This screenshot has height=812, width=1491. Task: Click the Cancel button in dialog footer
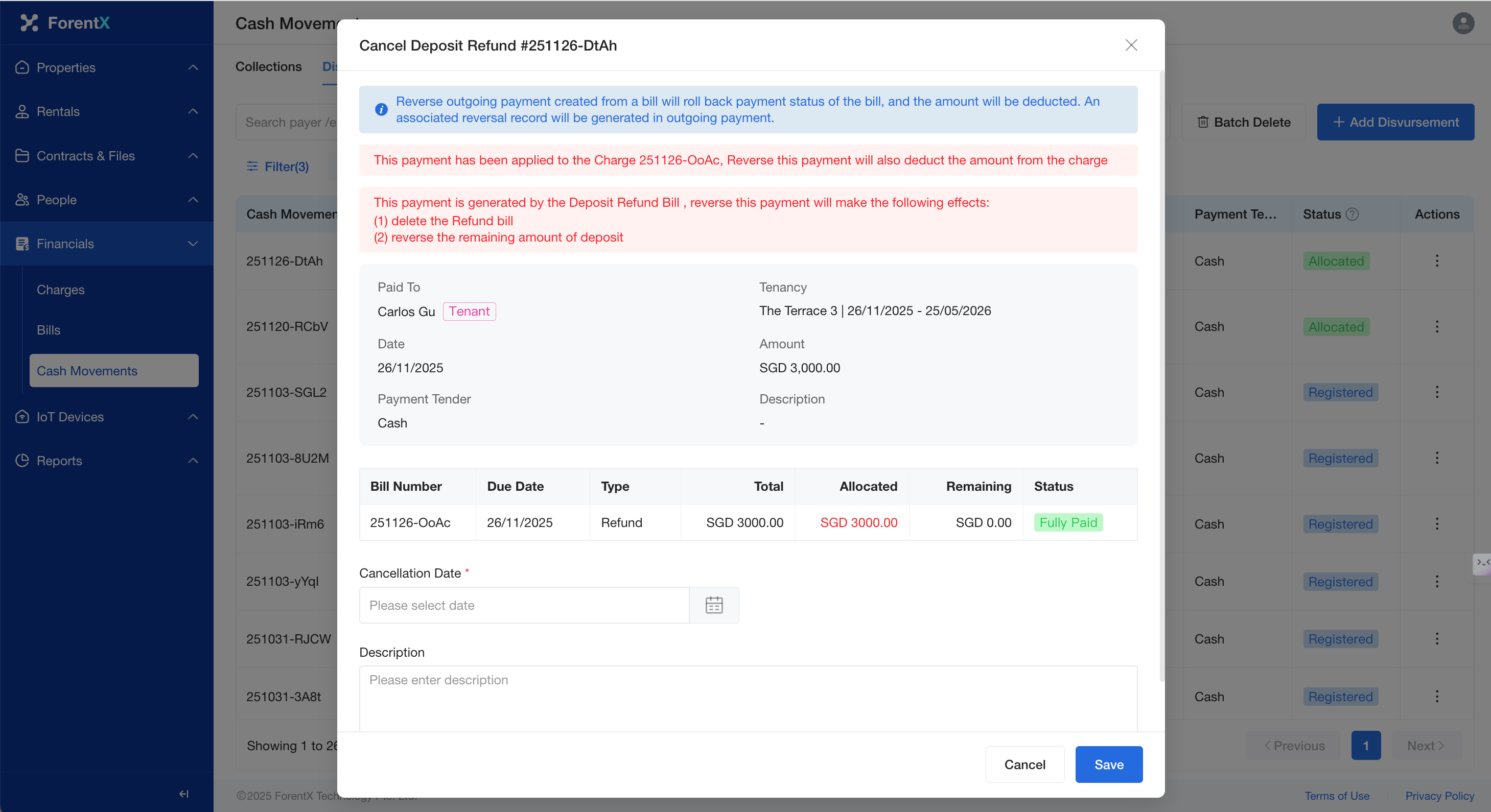tap(1024, 764)
